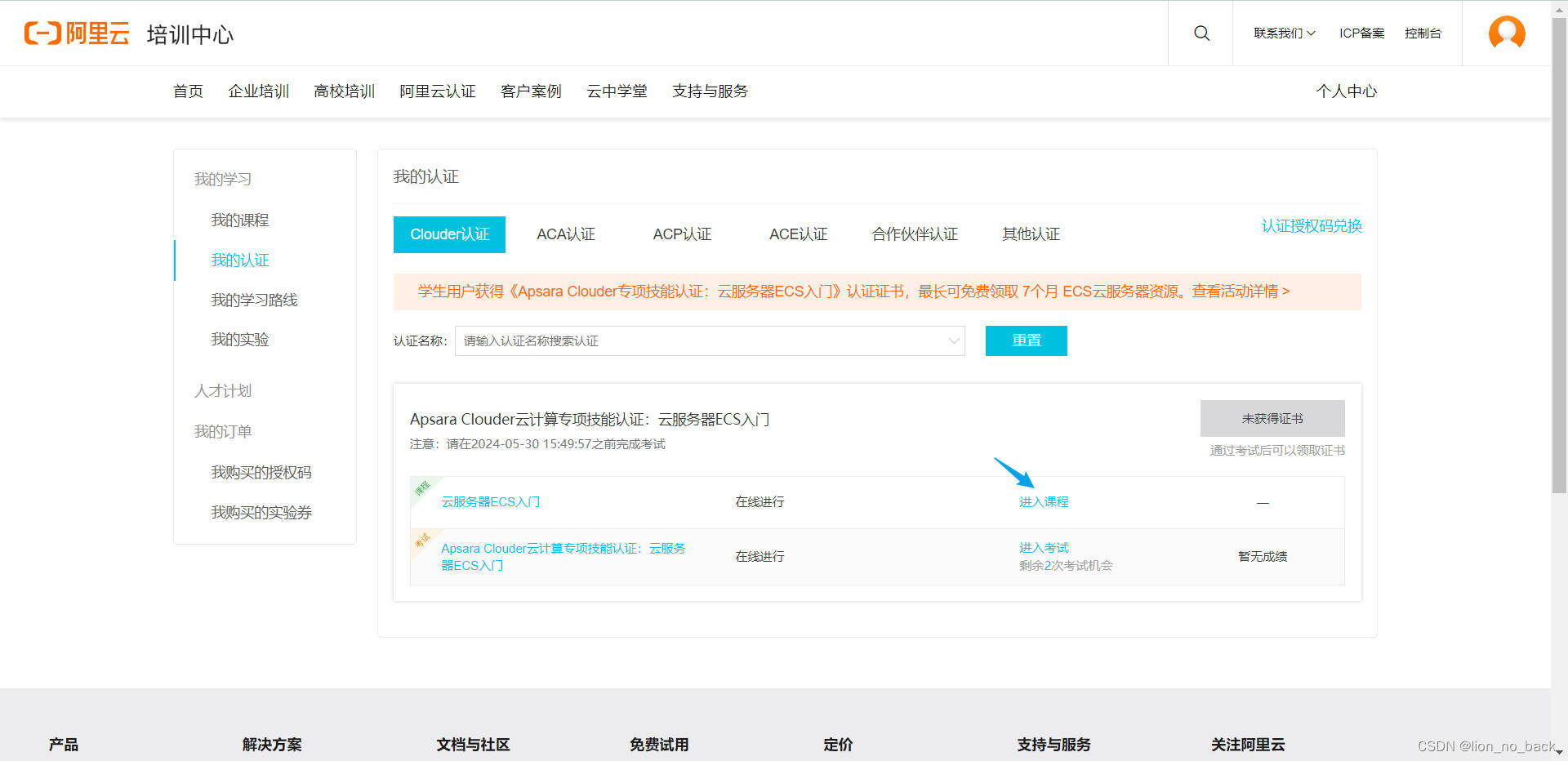1568x761 pixels.
Task: Click the user avatar icon
Action: pos(1507,33)
